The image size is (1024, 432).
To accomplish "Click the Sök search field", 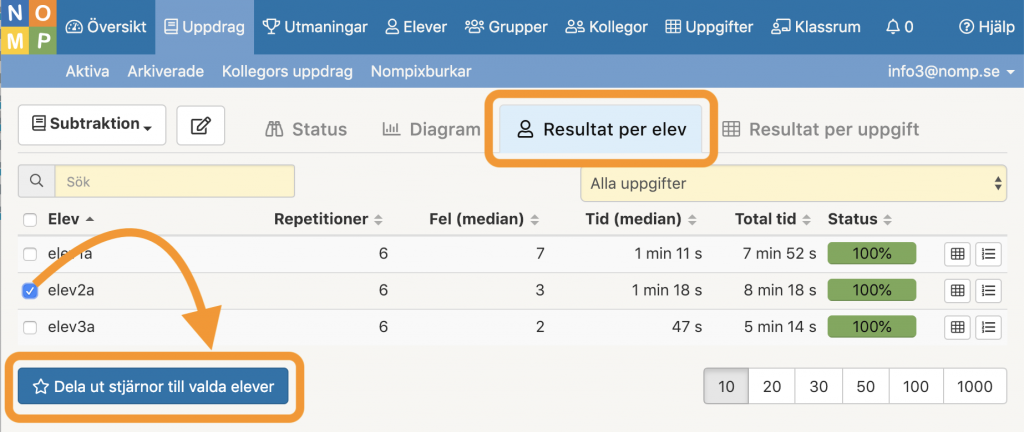I will click(x=174, y=181).
